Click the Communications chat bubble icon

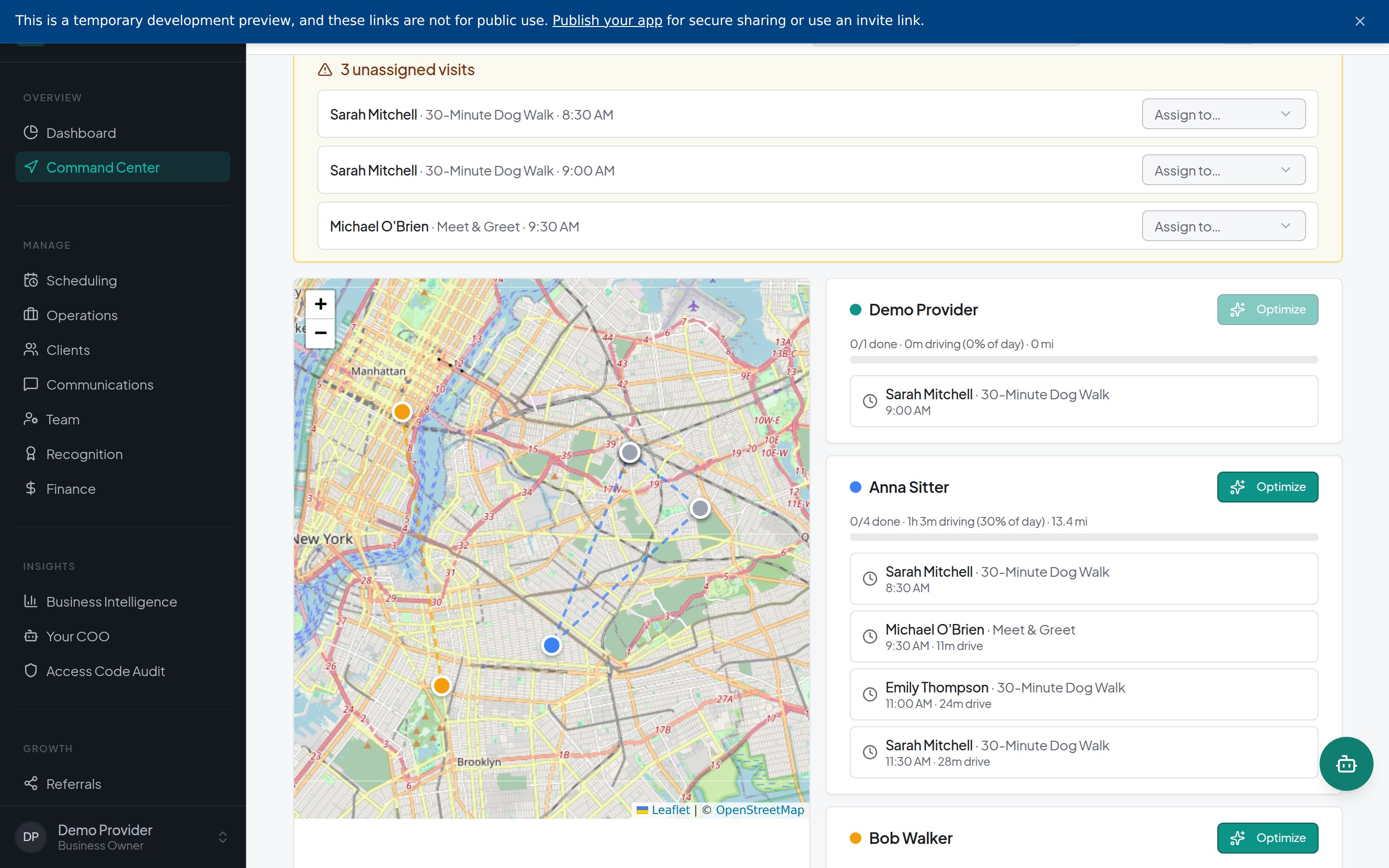[31, 385]
